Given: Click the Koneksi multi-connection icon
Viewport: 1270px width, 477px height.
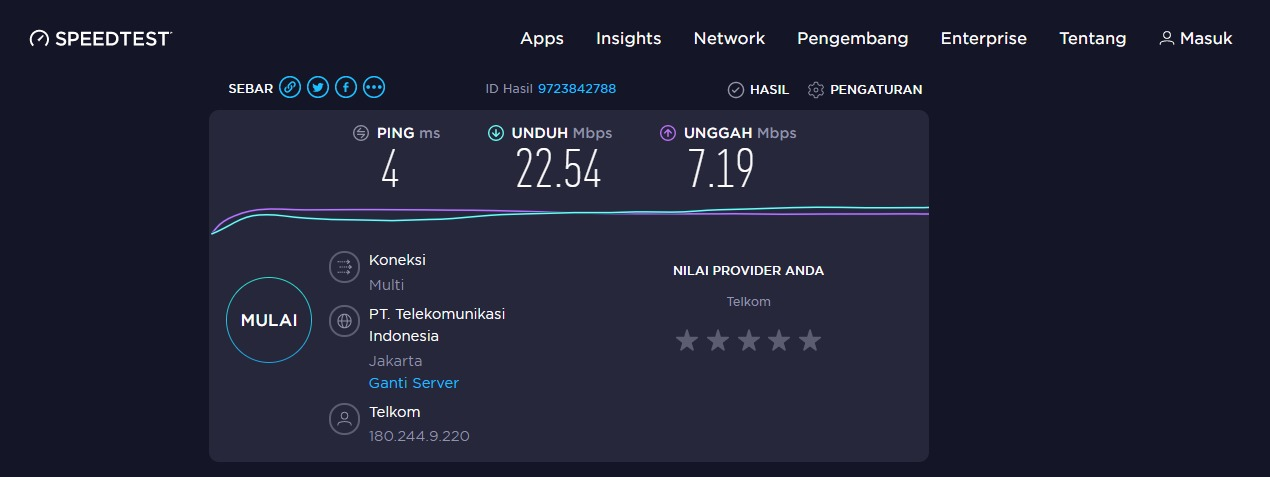Looking at the screenshot, I should click(344, 267).
